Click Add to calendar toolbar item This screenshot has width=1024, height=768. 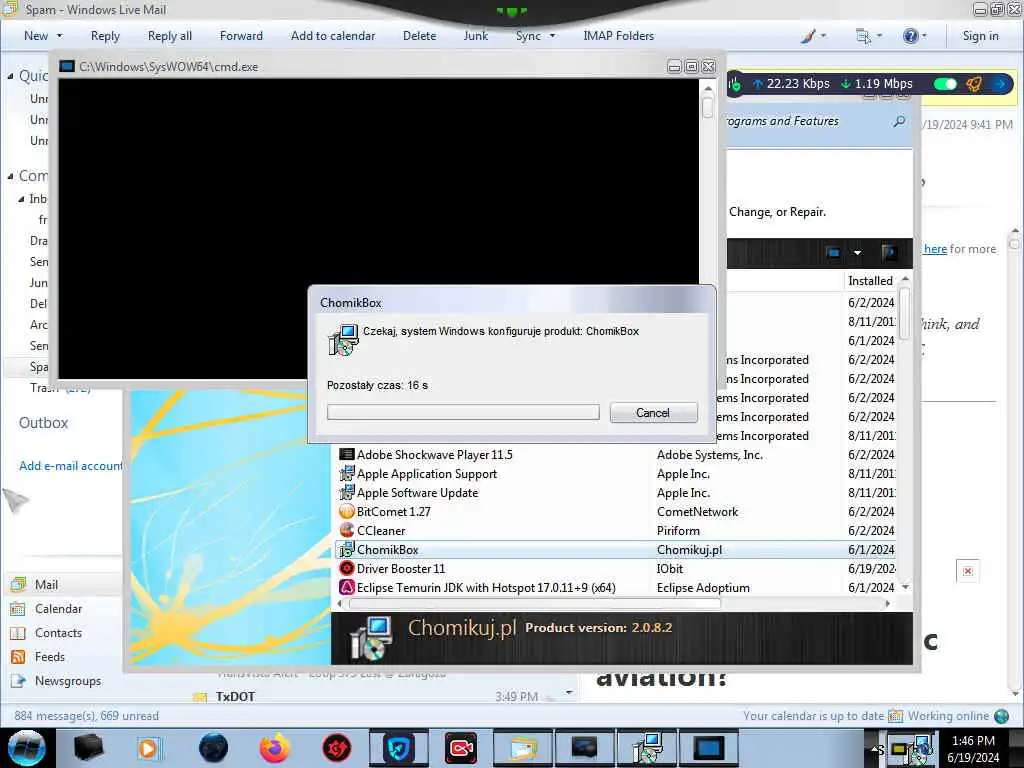(333, 36)
